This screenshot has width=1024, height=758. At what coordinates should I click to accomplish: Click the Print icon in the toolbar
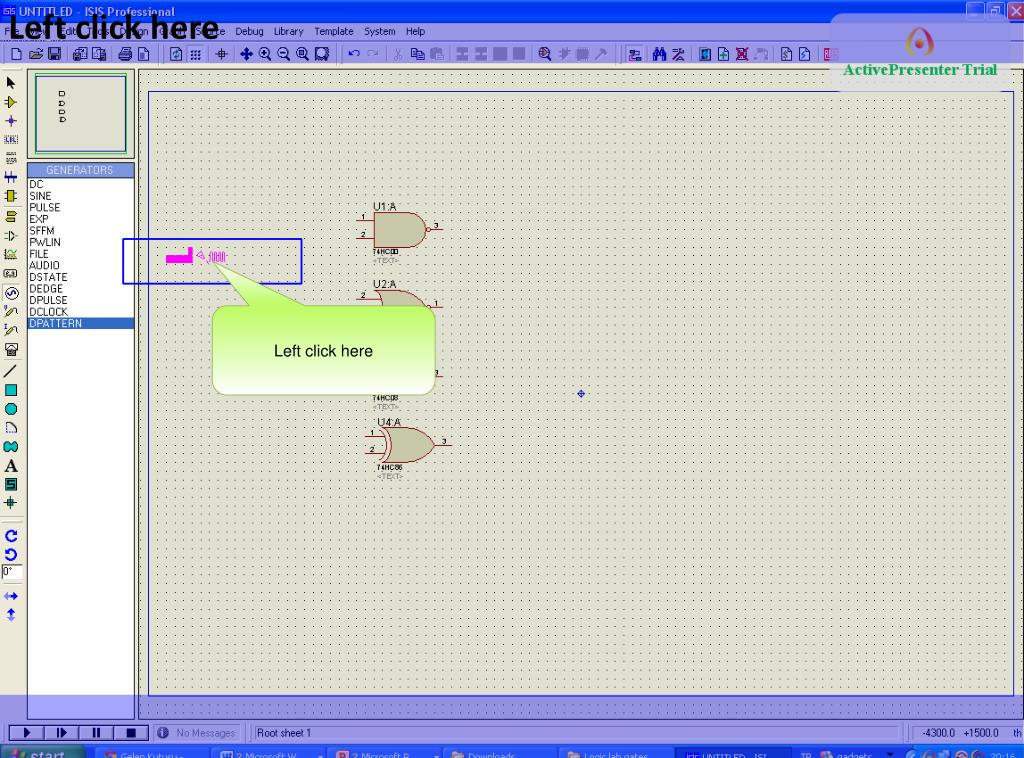(125, 54)
